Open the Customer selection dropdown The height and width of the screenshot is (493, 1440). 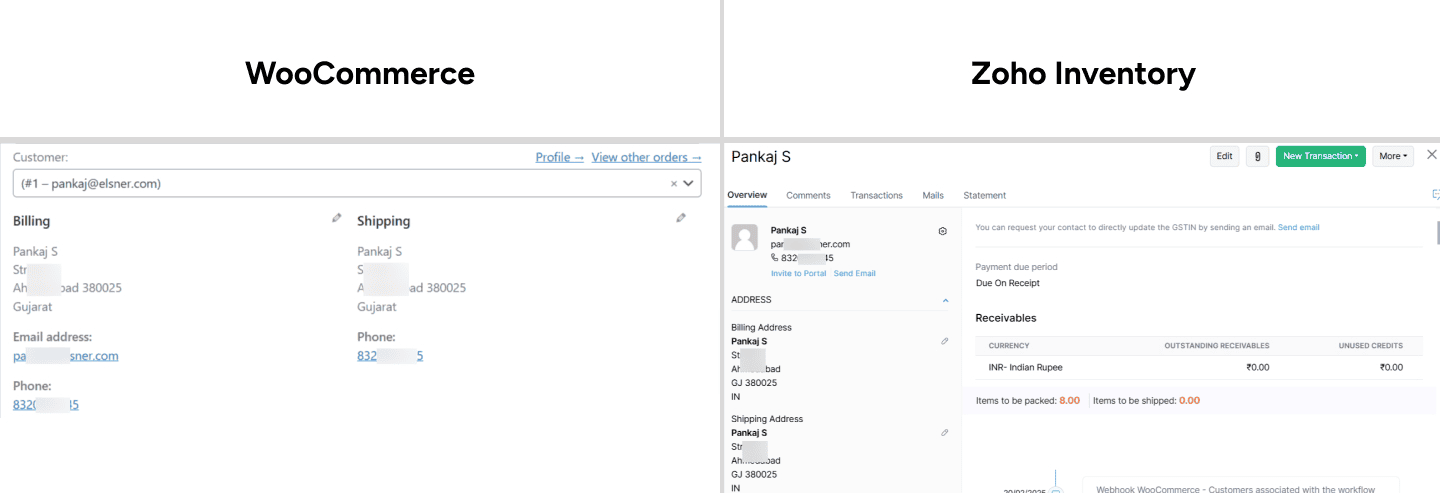tap(689, 184)
